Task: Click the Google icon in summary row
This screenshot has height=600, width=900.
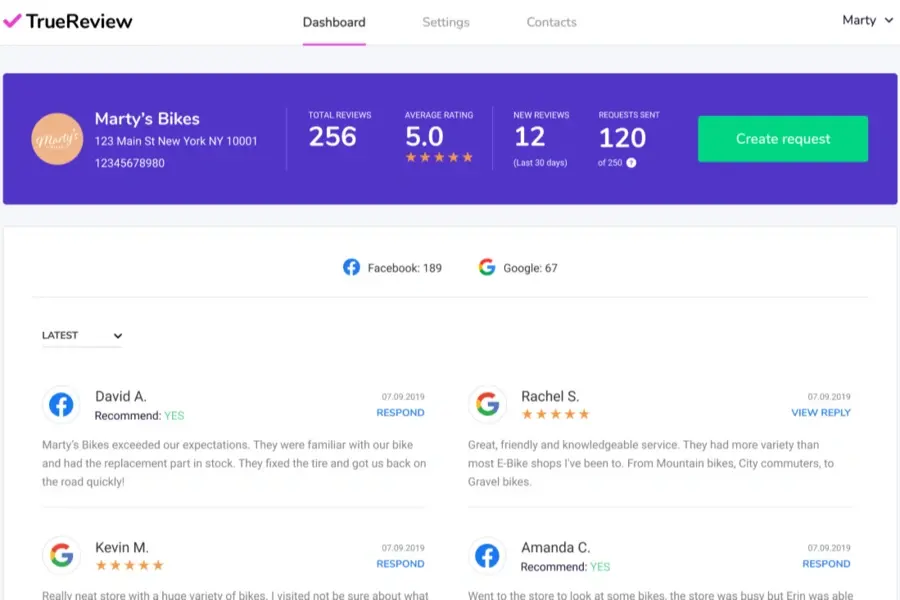Action: click(x=487, y=267)
